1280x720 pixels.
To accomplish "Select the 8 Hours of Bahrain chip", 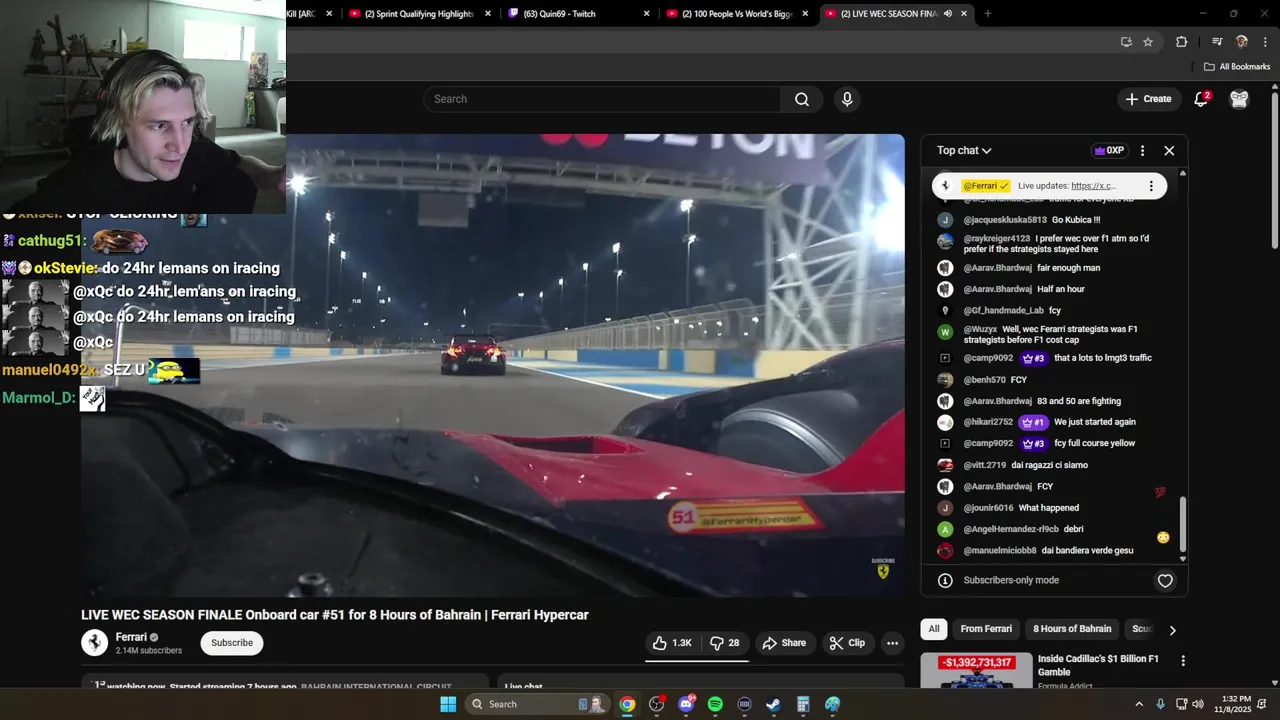I will coord(1072,629).
